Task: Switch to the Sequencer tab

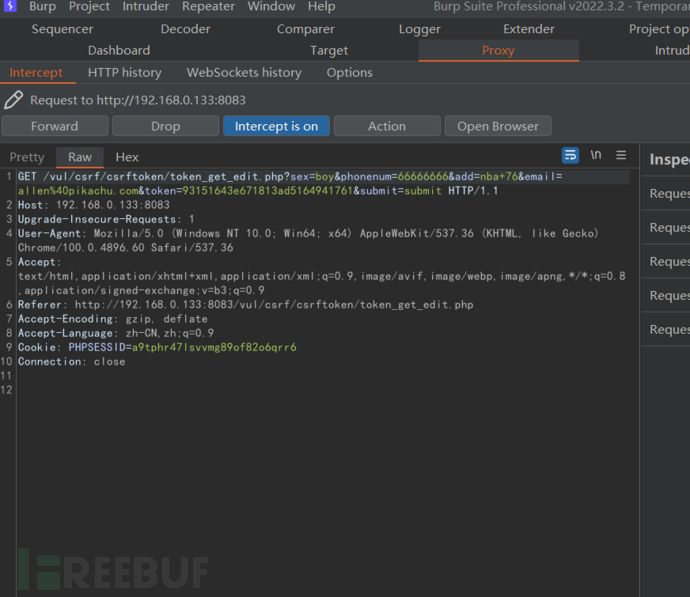Action: [x=62, y=29]
